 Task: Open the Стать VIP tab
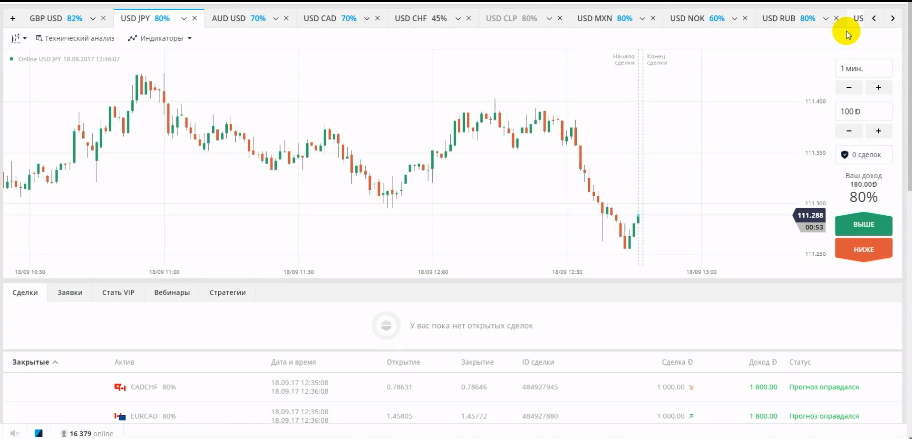click(x=118, y=292)
